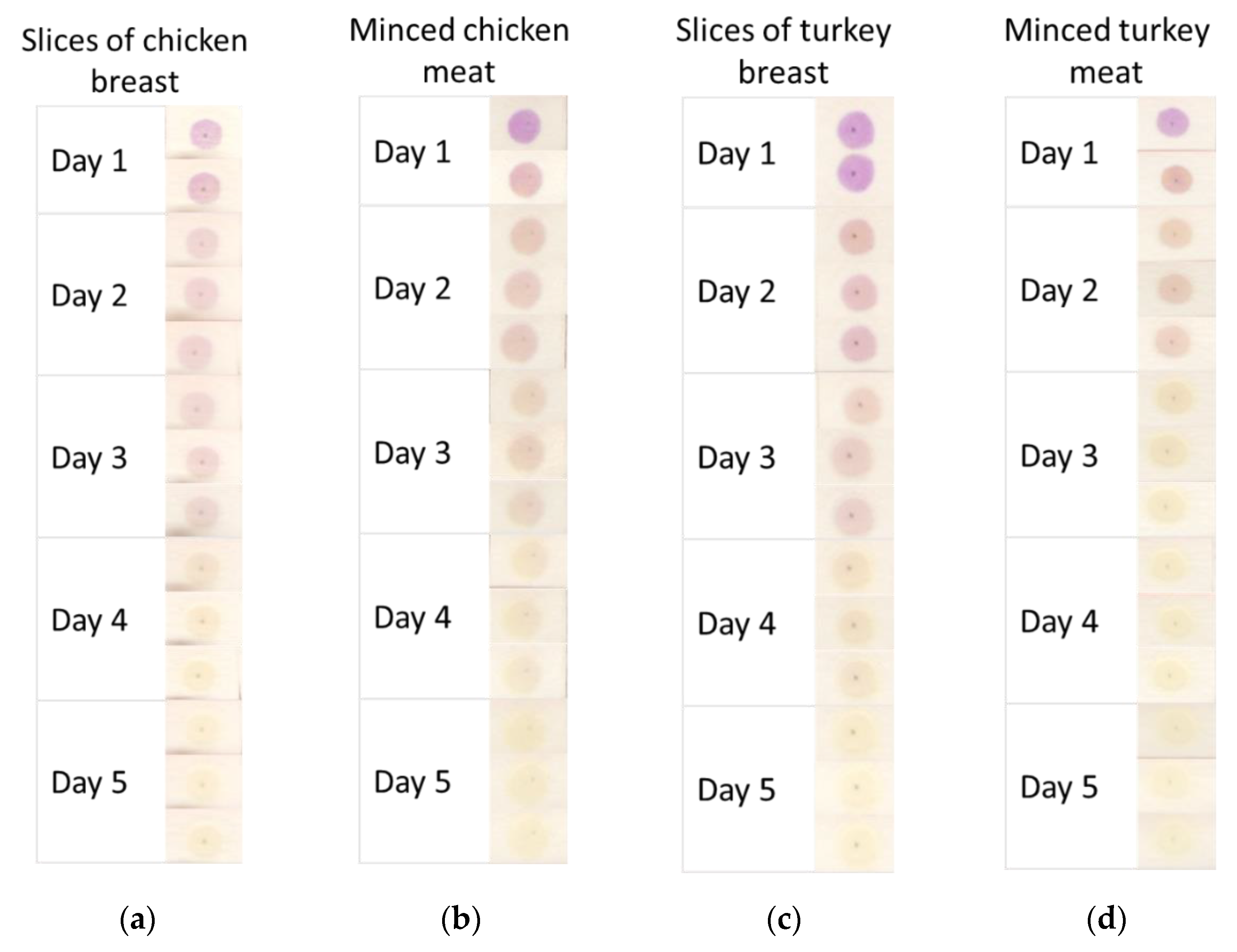Click the "Minced chicken meat" heading

click(459, 51)
